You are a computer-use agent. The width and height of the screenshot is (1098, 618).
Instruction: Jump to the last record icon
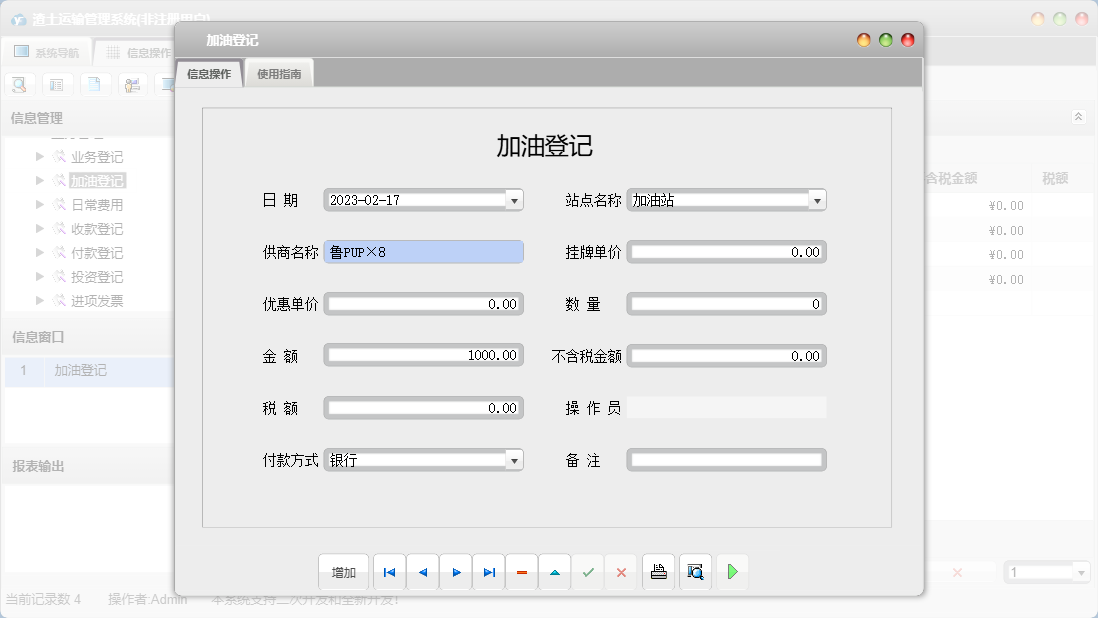click(488, 572)
